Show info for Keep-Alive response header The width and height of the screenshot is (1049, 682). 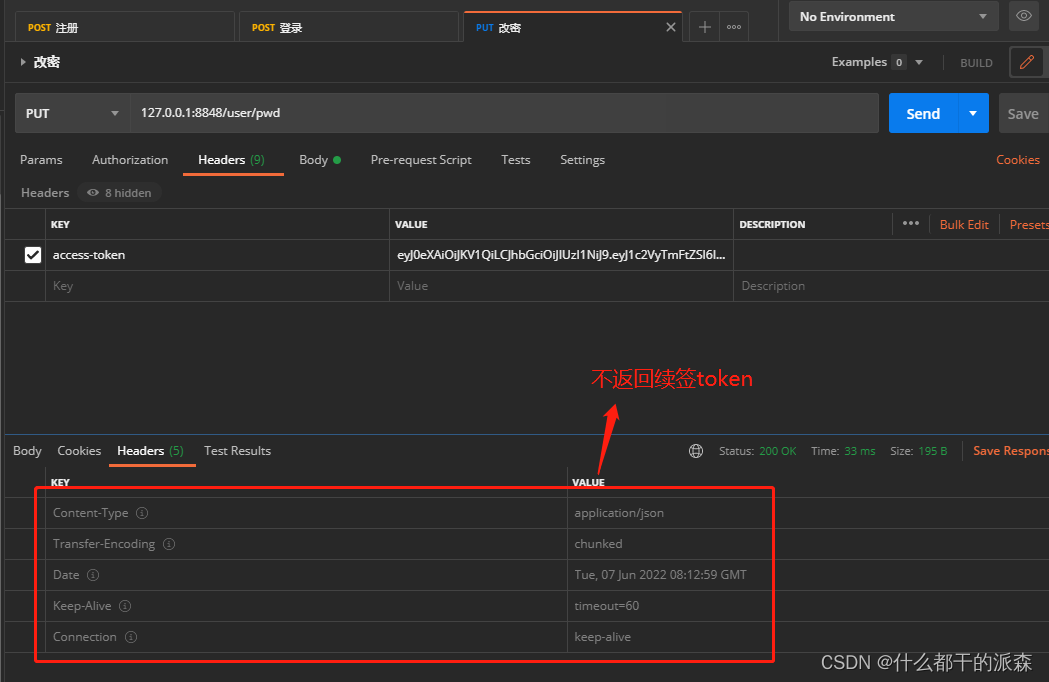click(125, 606)
